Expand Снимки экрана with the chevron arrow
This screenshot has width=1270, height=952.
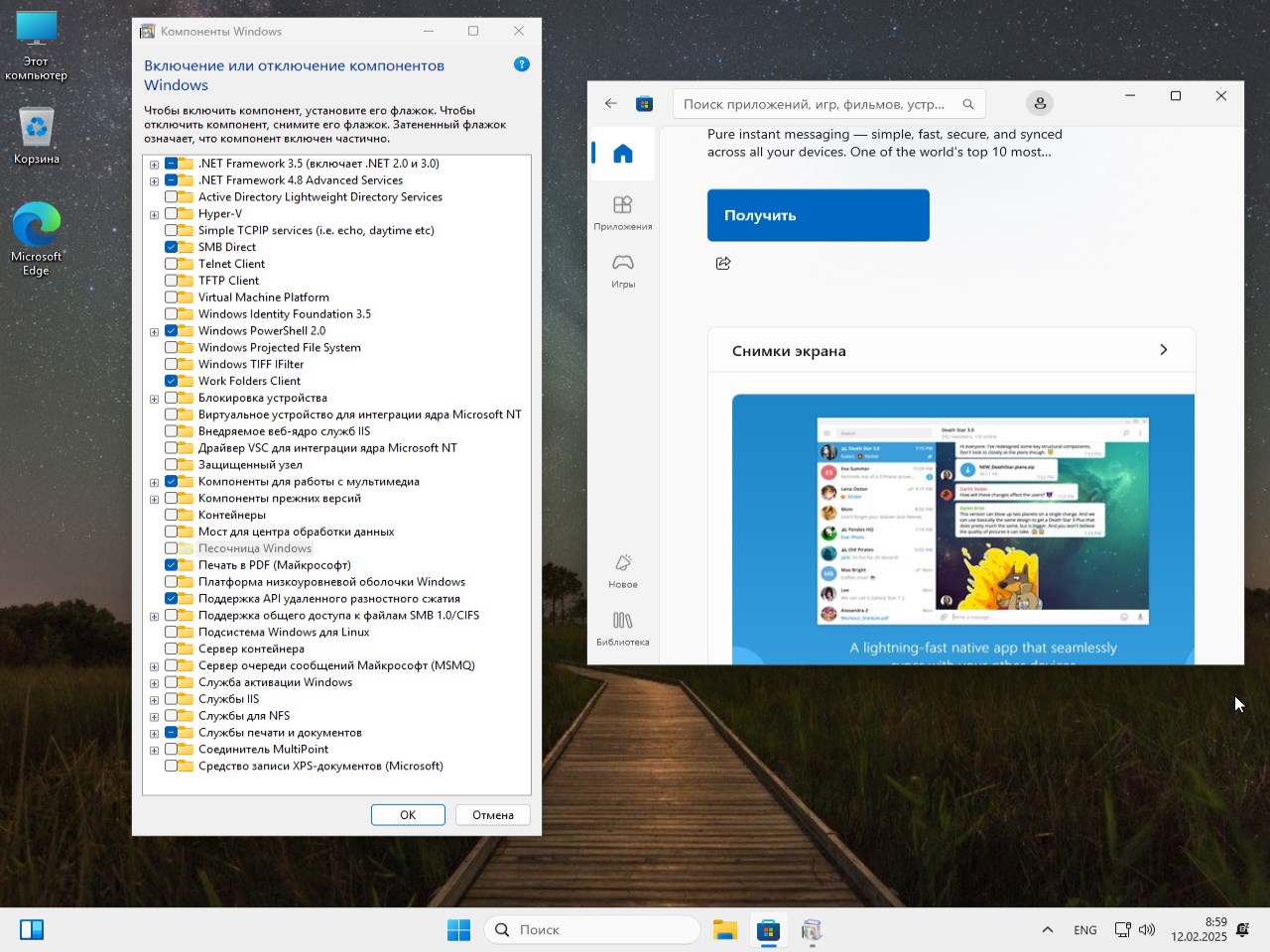tap(1163, 350)
